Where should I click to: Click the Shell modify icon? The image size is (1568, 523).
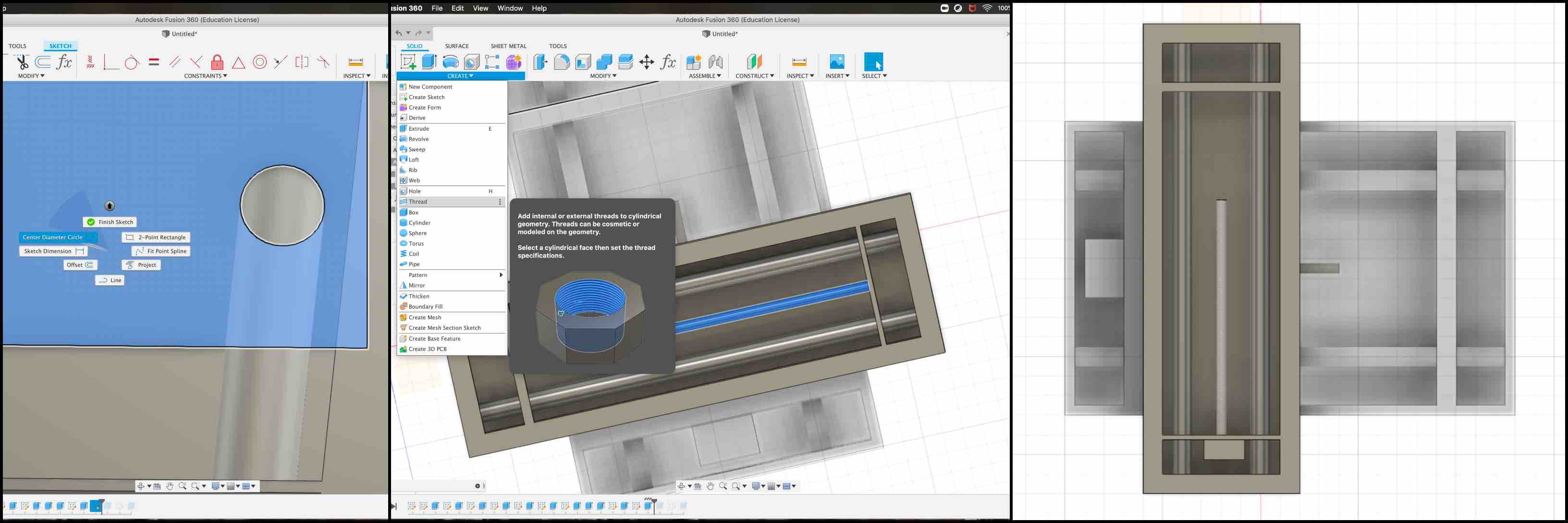tap(583, 62)
